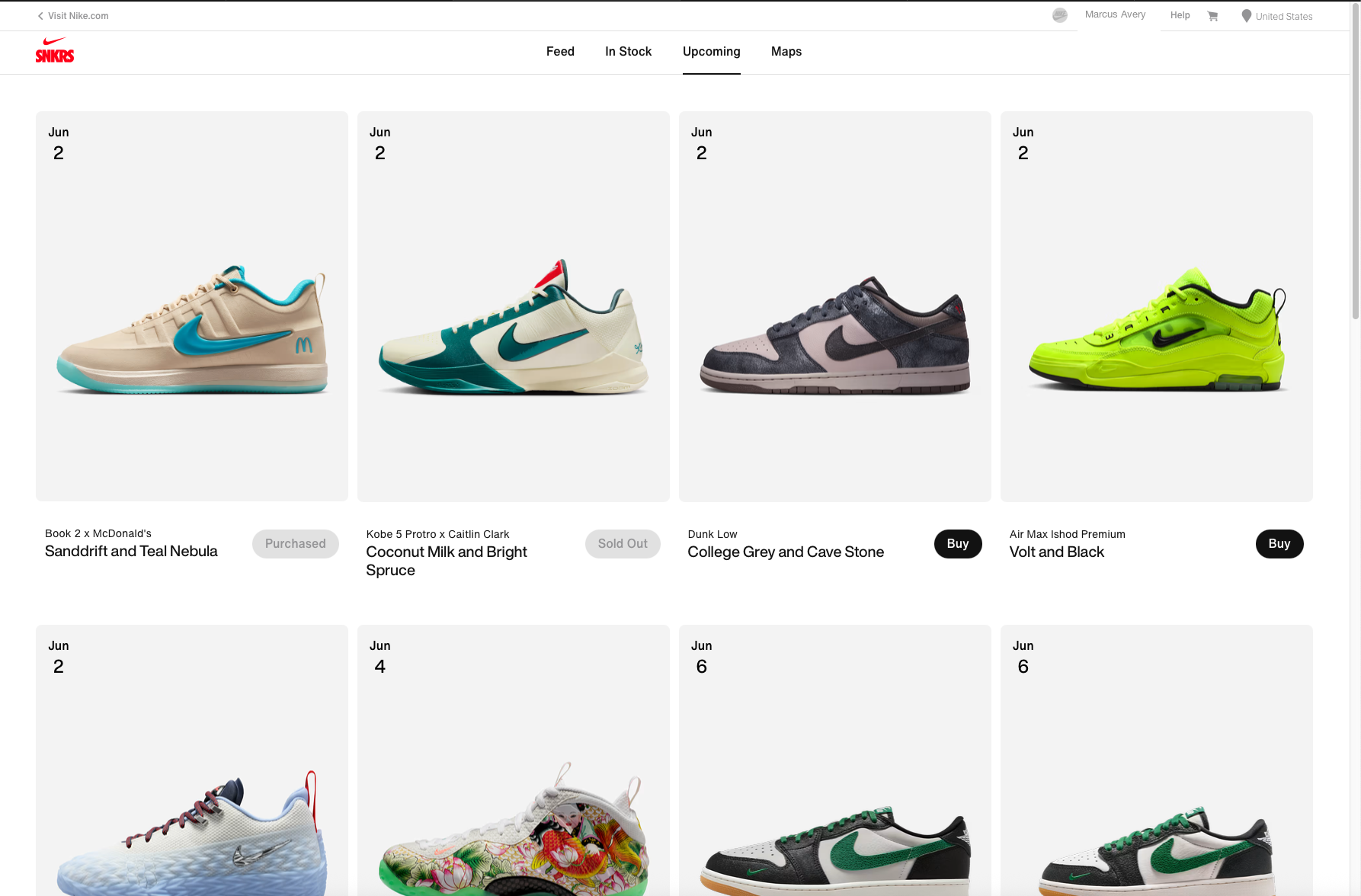Viewport: 1361px width, 896px height.
Task: Click the location pin icon
Action: [1247, 16]
